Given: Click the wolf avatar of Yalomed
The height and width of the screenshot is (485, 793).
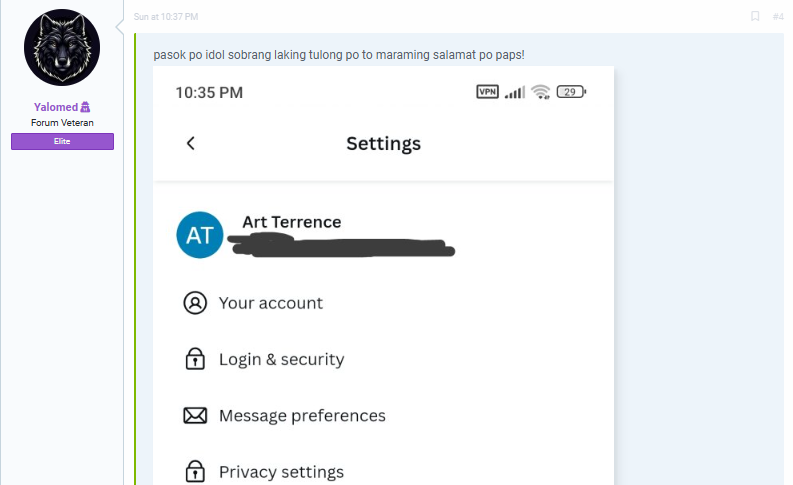Looking at the screenshot, I should point(62,47).
